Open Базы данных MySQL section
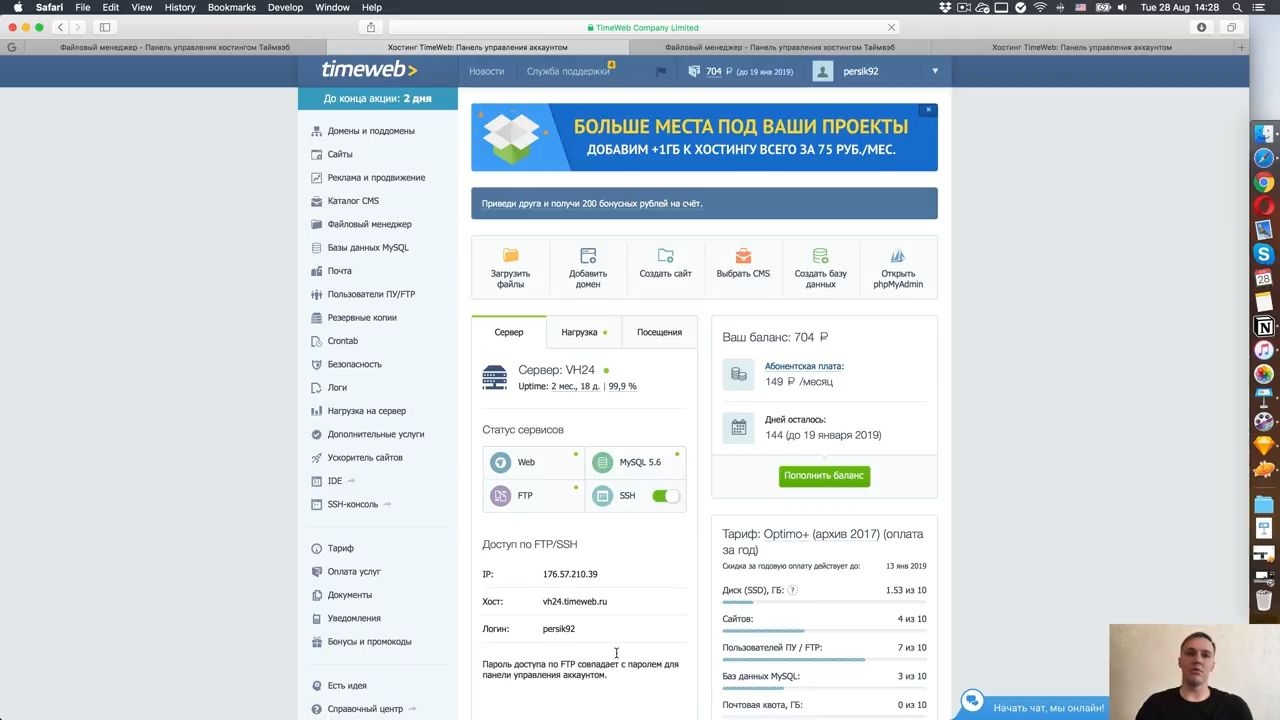Image resolution: width=1280 pixels, height=720 pixels. pyautogui.click(x=368, y=248)
